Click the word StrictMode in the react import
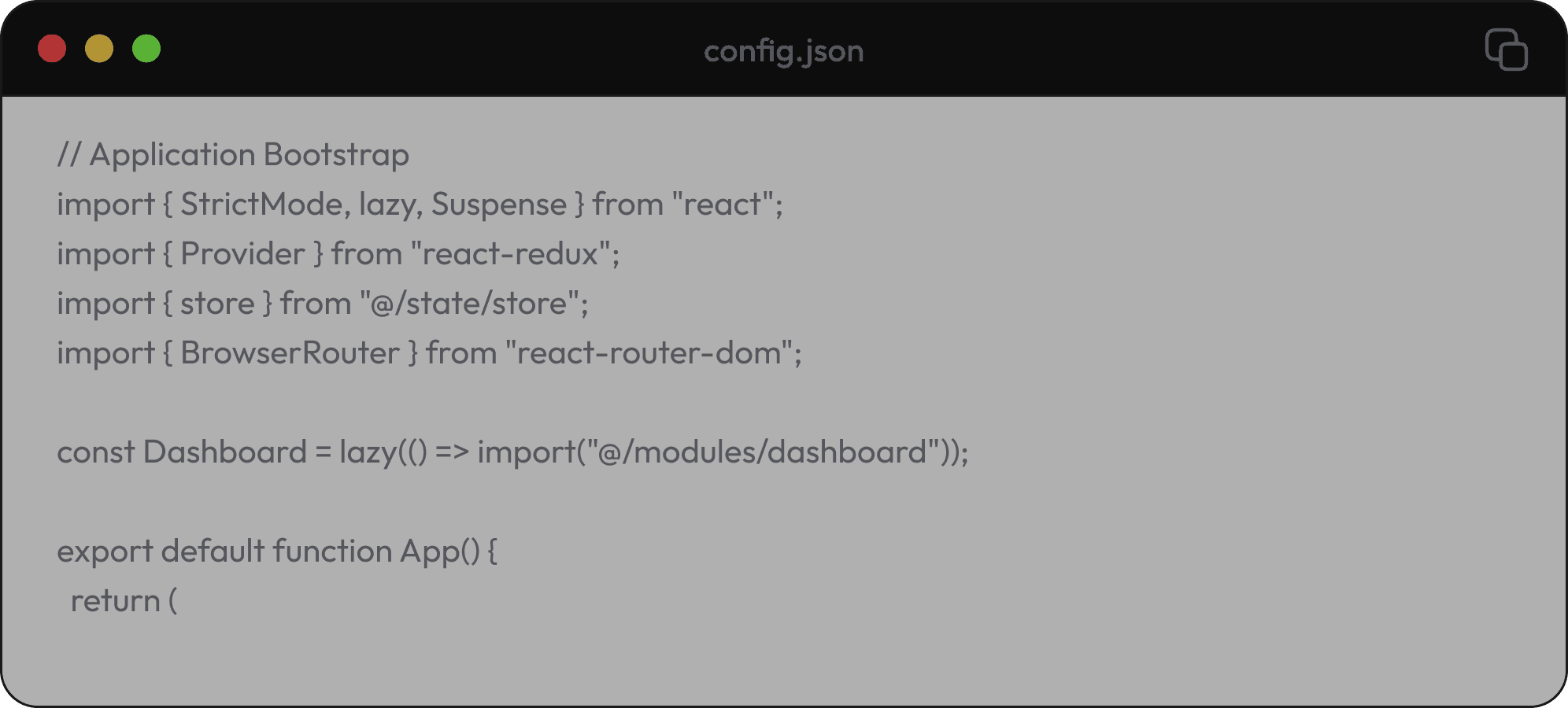This screenshot has width=1568, height=708. [261, 205]
